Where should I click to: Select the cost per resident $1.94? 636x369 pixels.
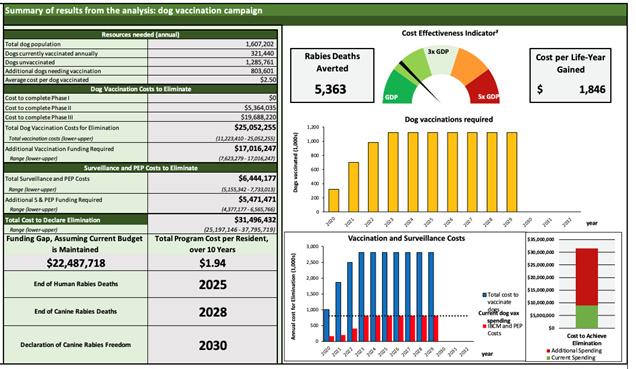click(x=212, y=263)
